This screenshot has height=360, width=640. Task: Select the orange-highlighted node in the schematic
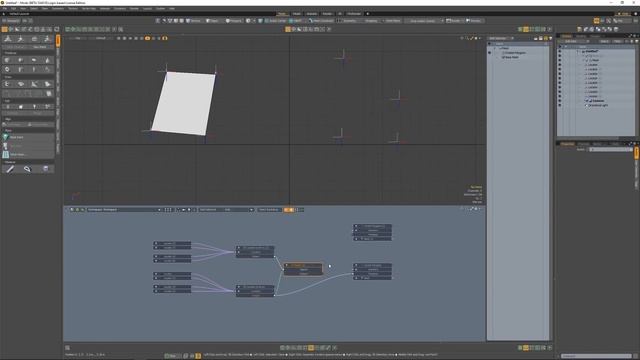pos(303,269)
